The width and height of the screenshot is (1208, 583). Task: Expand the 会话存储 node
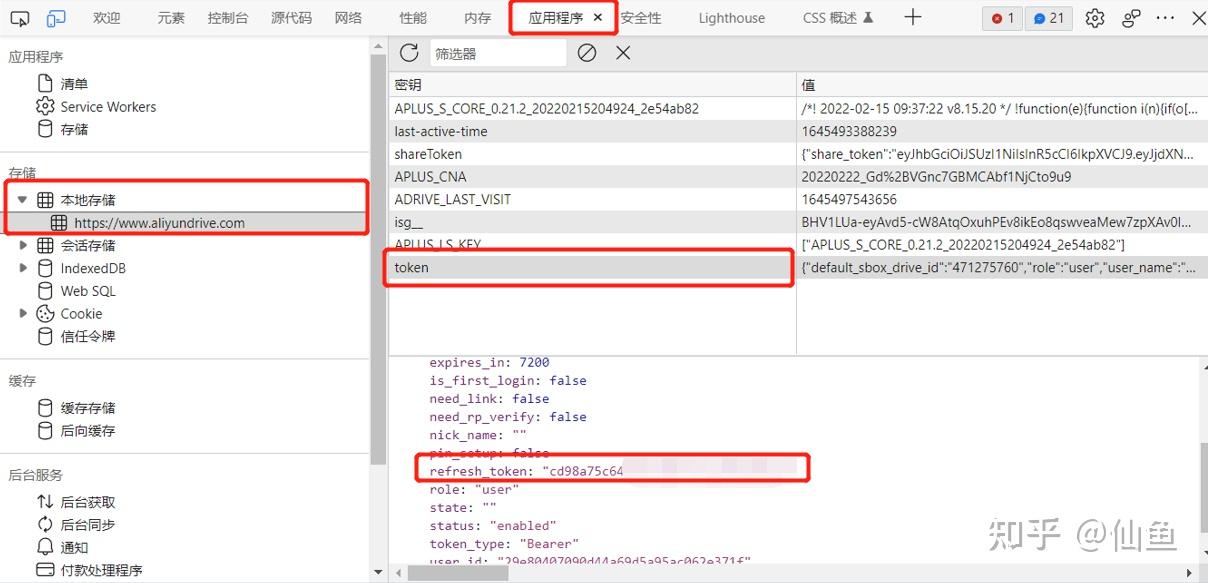click(x=23, y=245)
